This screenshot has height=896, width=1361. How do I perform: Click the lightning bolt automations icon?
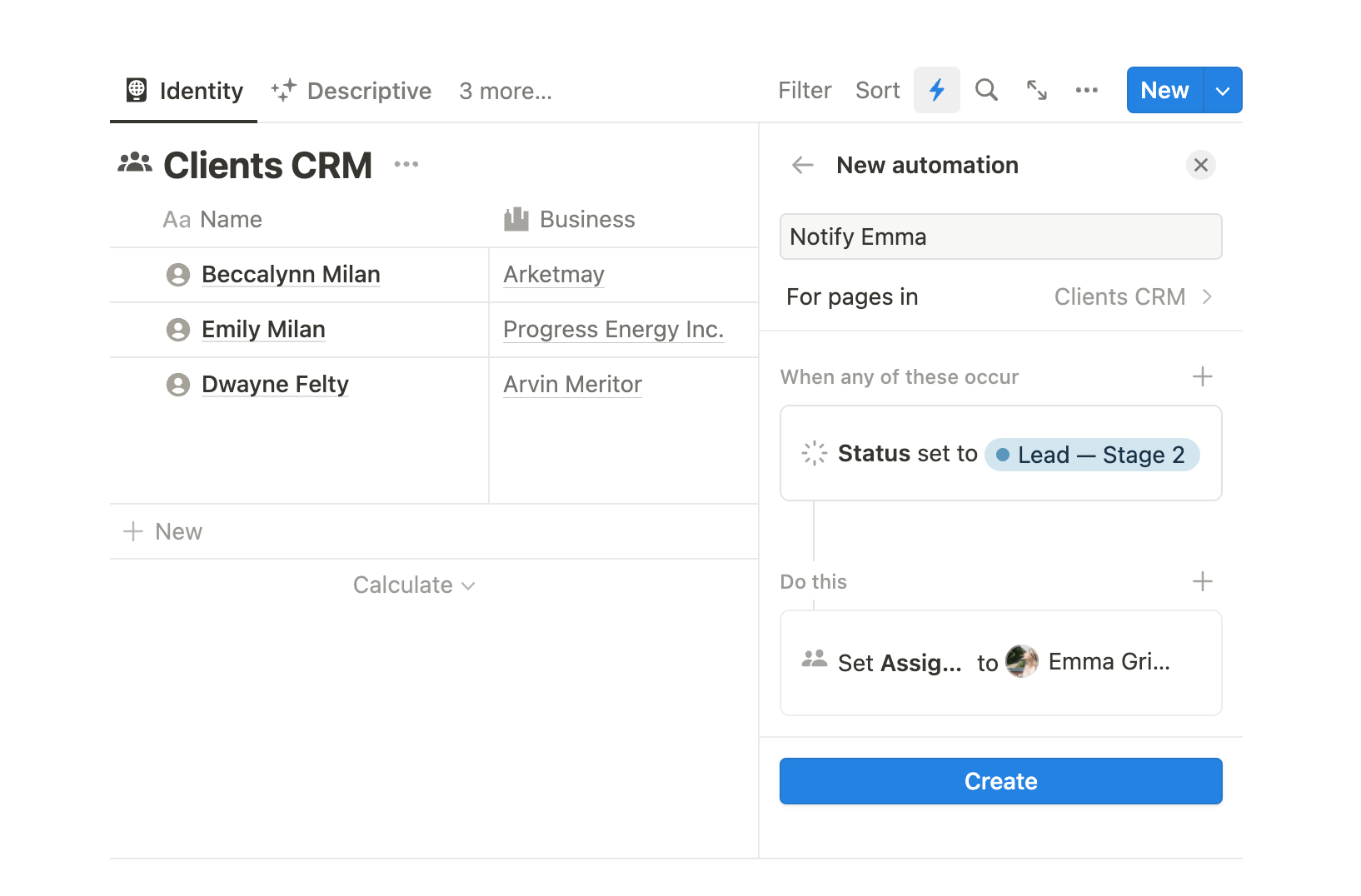[936, 90]
